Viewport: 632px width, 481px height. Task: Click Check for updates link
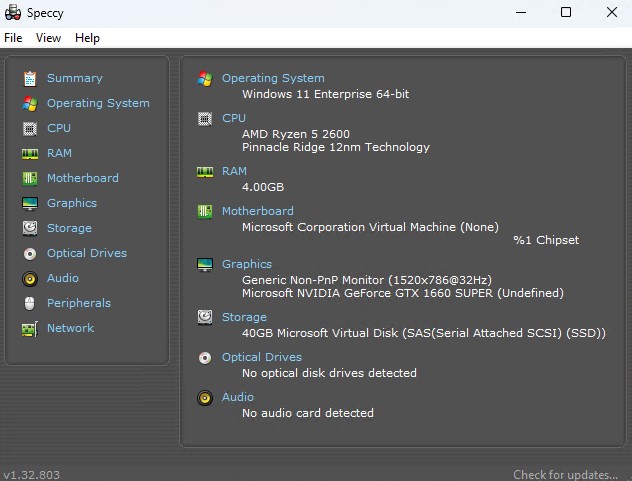565,475
